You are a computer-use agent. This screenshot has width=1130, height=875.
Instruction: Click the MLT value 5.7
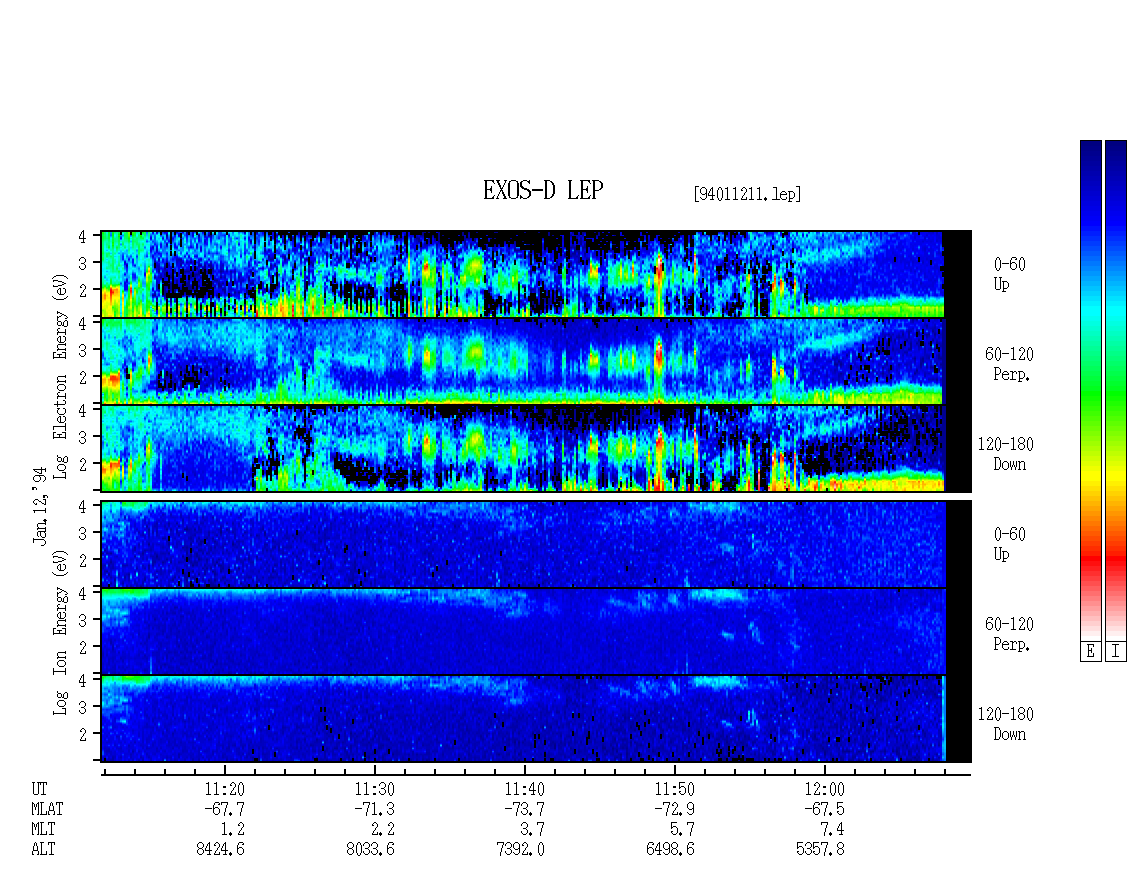[x=682, y=829]
